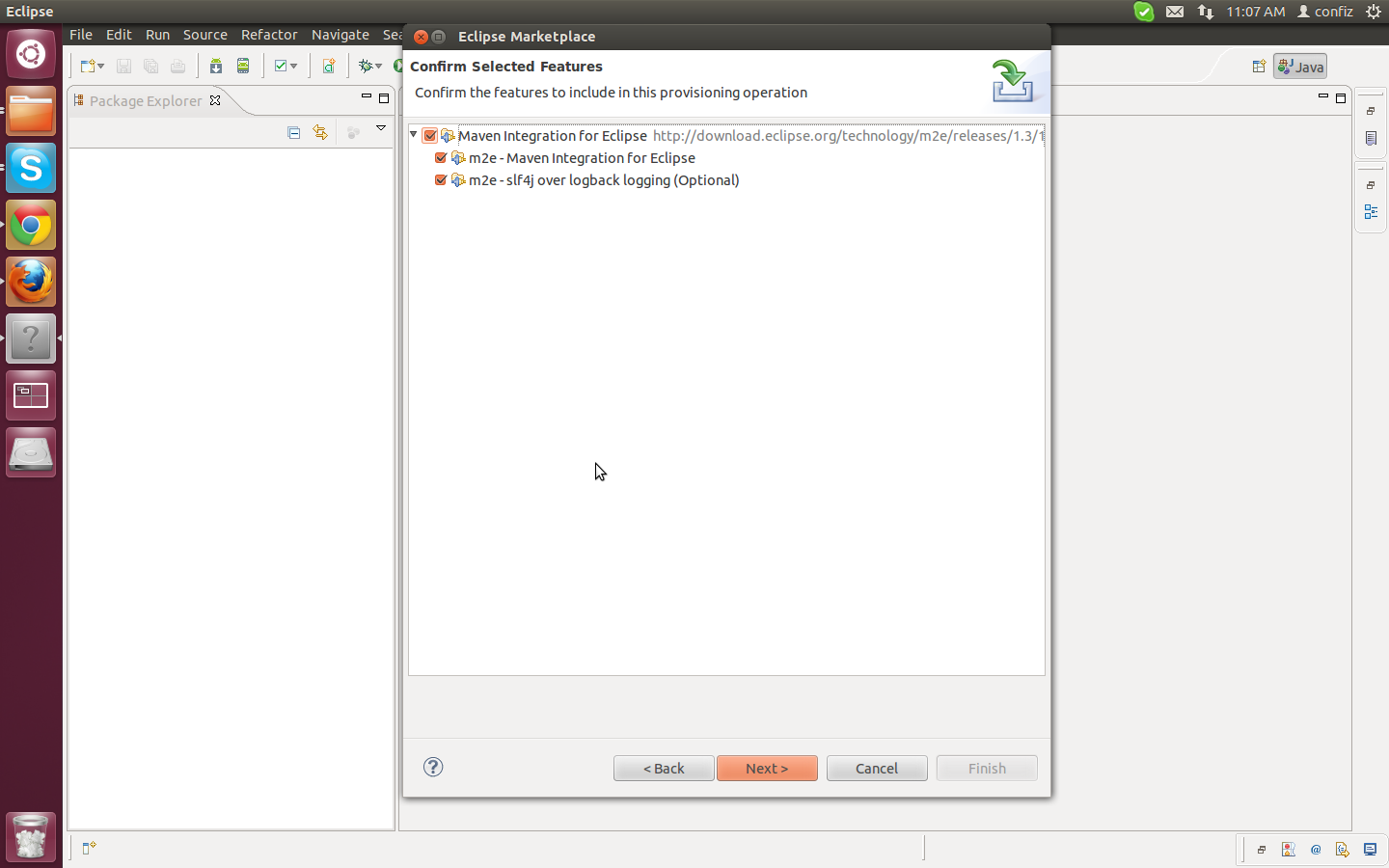Open the lint checkmark dropdown arrow
Image resolution: width=1389 pixels, height=868 pixels.
coord(294,67)
